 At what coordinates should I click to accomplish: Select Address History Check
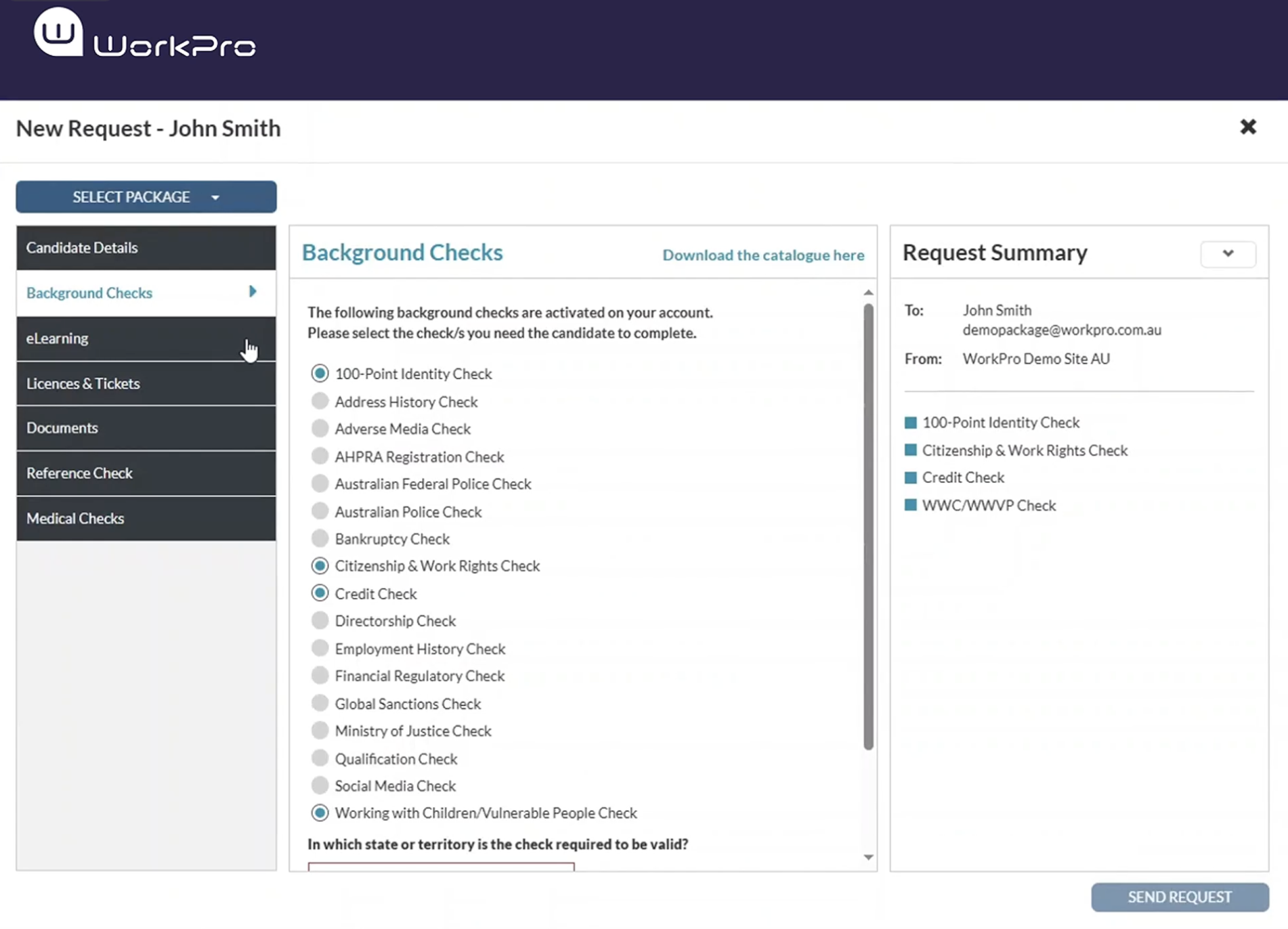coord(320,402)
